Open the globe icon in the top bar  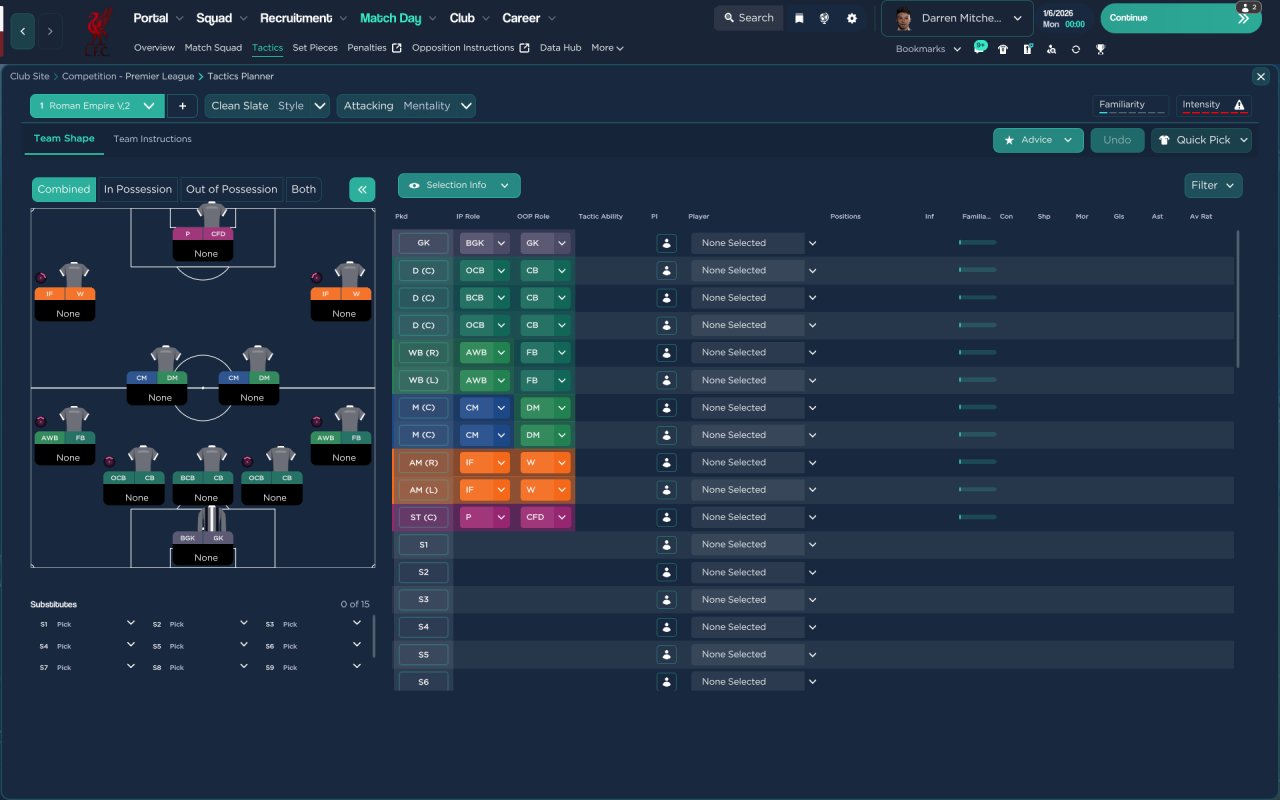(825, 18)
